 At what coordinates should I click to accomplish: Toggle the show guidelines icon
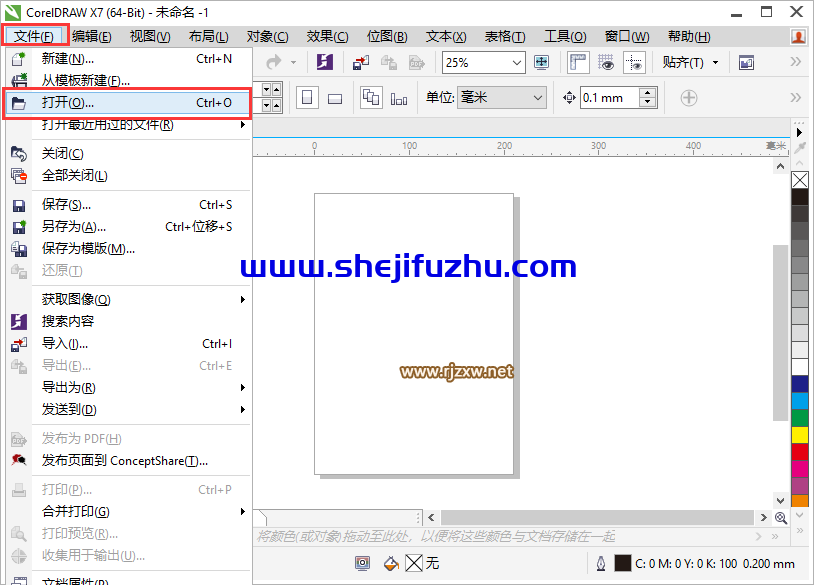[634, 63]
